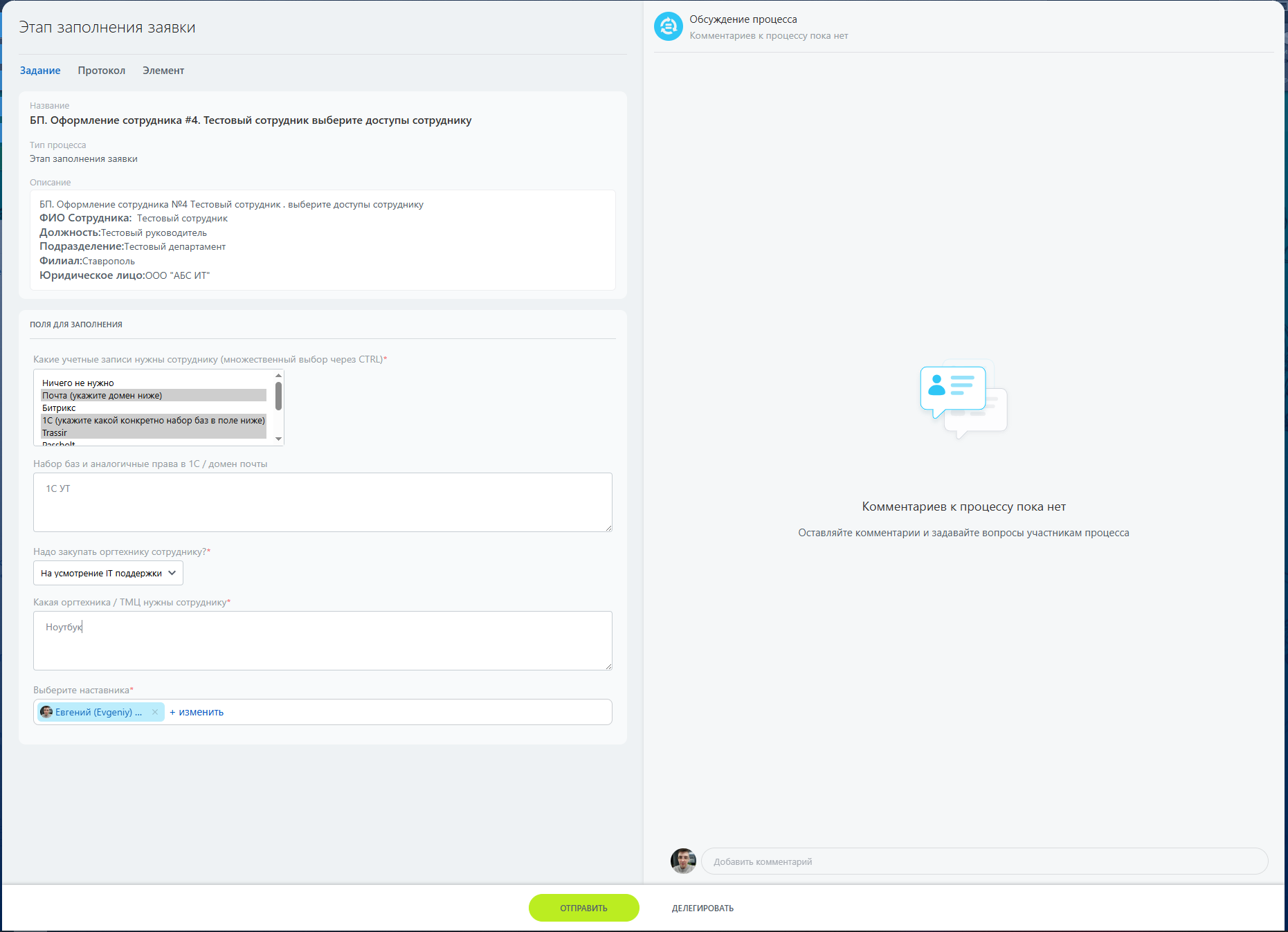Select 'Битрикс' option in accounts list

[x=154, y=408]
